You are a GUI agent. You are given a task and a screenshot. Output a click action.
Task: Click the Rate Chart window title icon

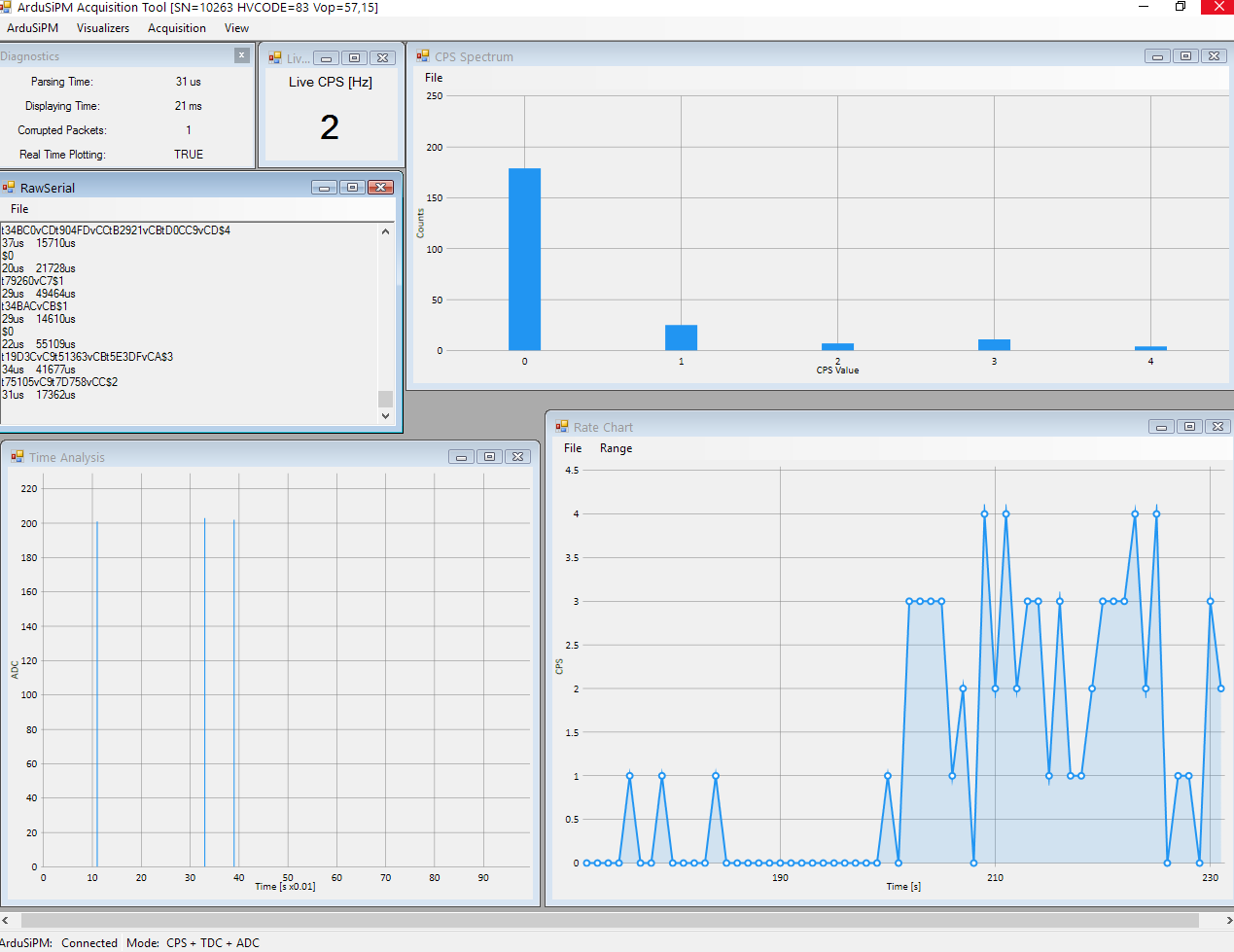tap(562, 427)
